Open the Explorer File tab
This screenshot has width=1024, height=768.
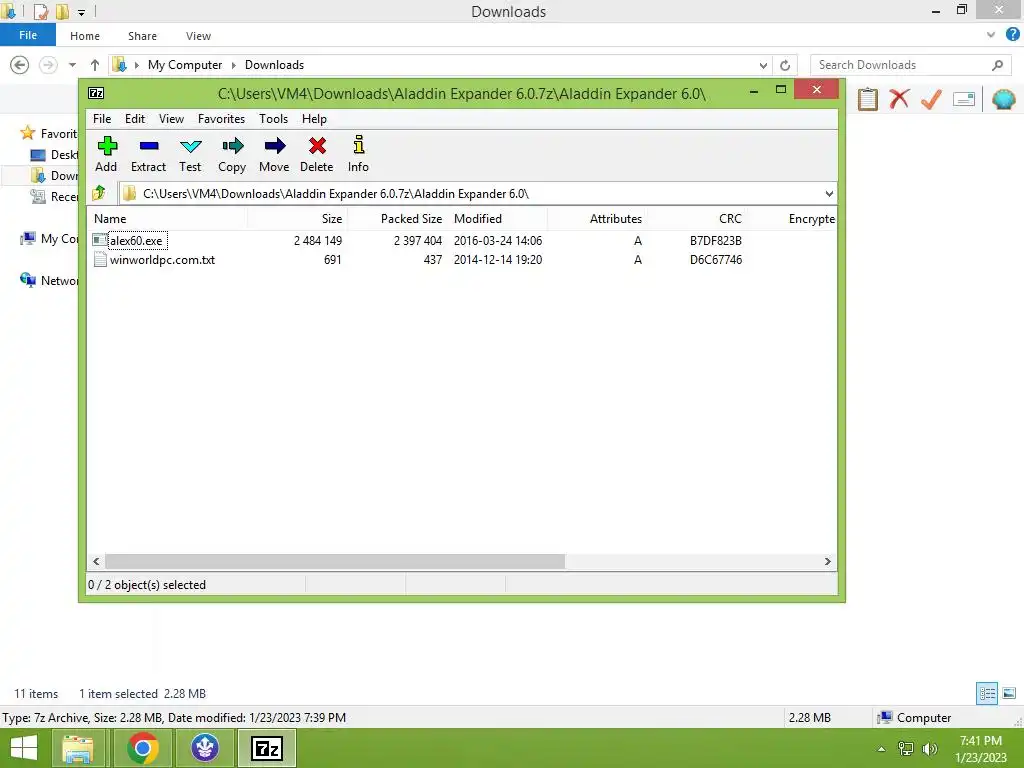click(x=28, y=35)
